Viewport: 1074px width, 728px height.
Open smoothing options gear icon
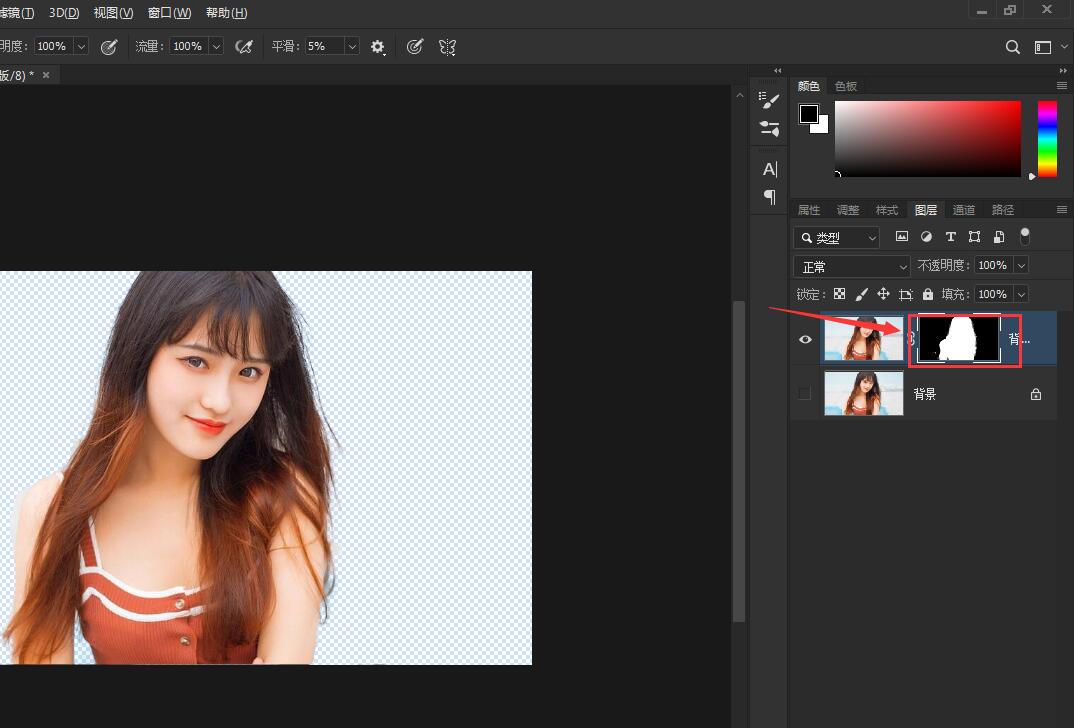click(378, 47)
